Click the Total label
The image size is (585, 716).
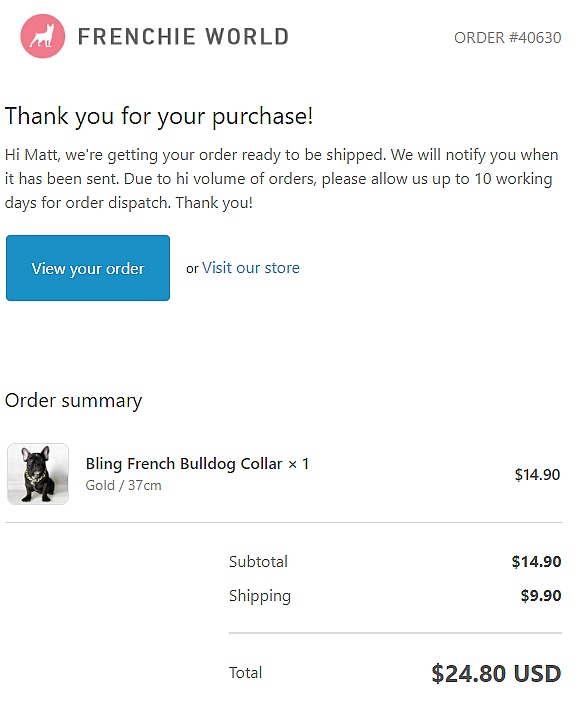[245, 673]
